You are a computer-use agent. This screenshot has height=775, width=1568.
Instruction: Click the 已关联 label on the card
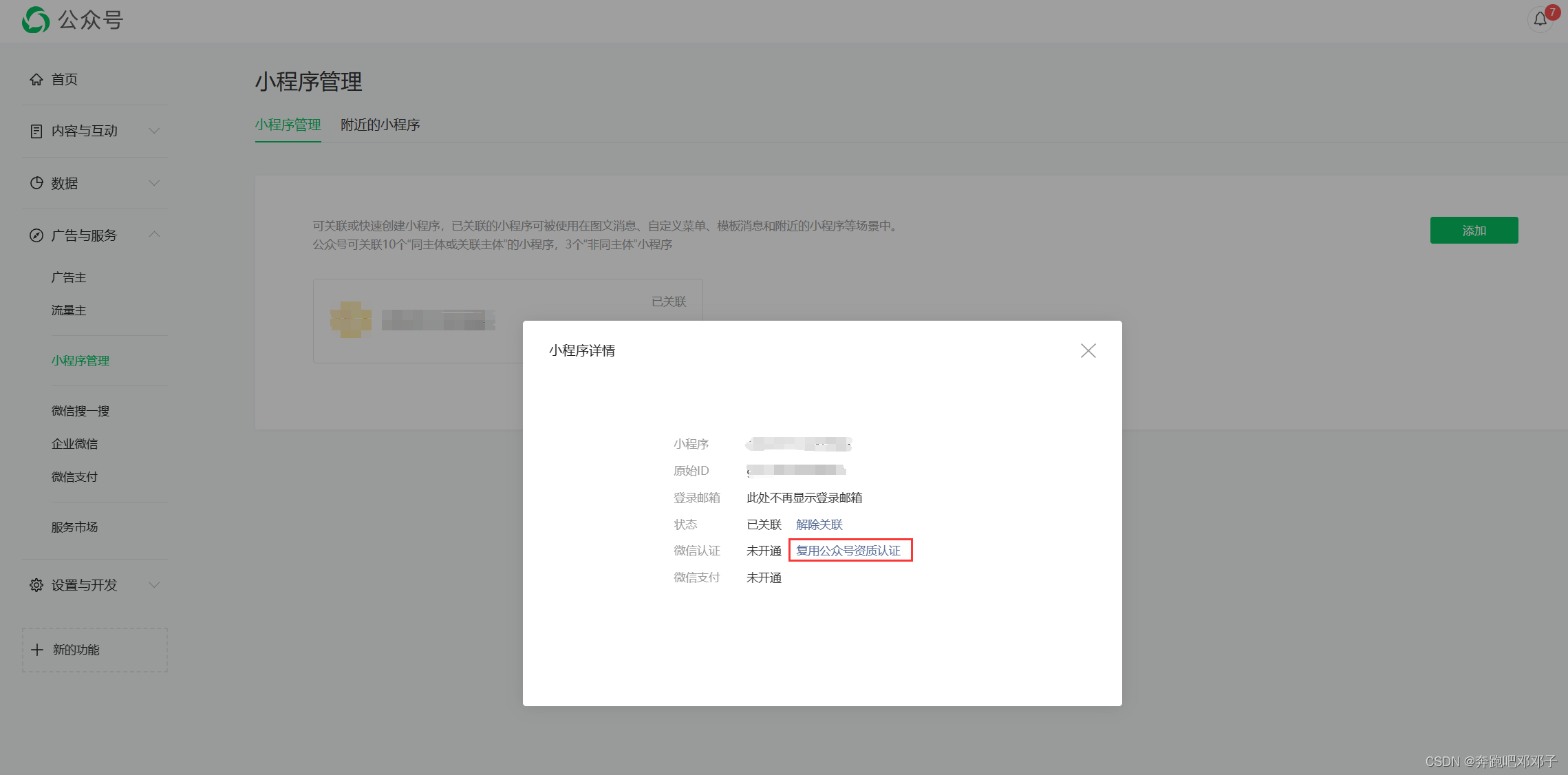pyautogui.click(x=669, y=301)
